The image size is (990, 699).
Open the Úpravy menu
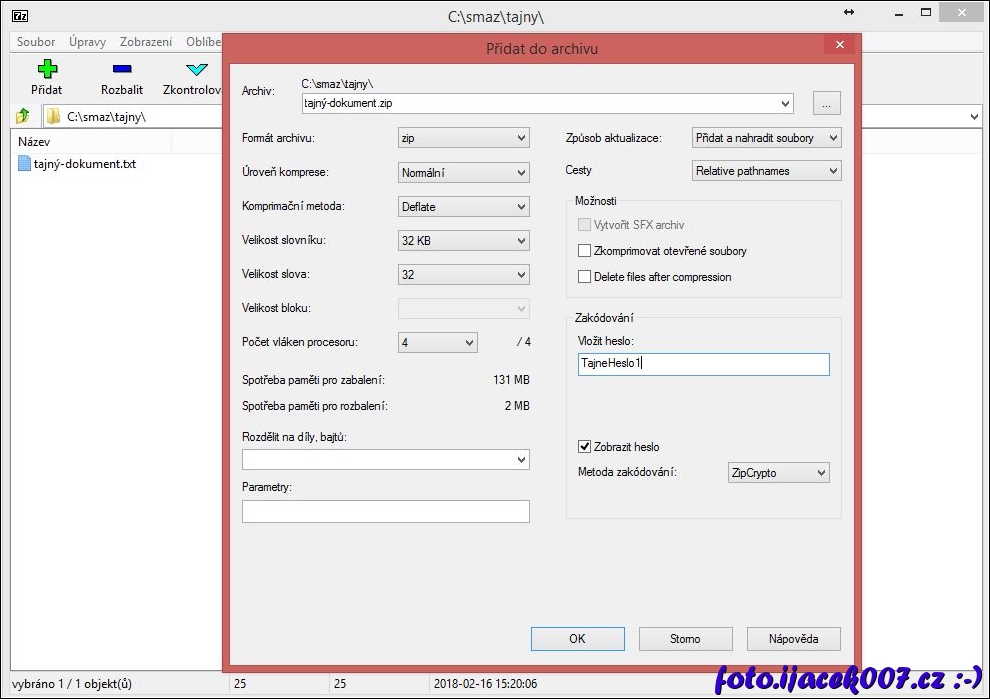87,42
